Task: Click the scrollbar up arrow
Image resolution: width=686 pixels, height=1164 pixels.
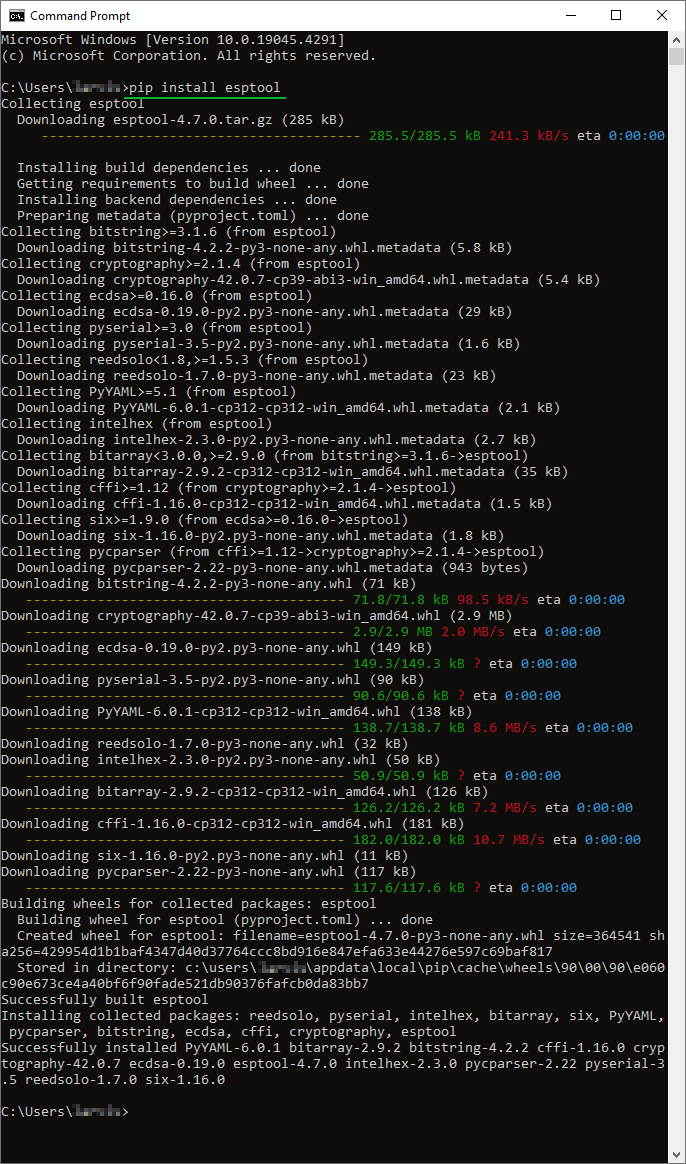Action: point(676,39)
